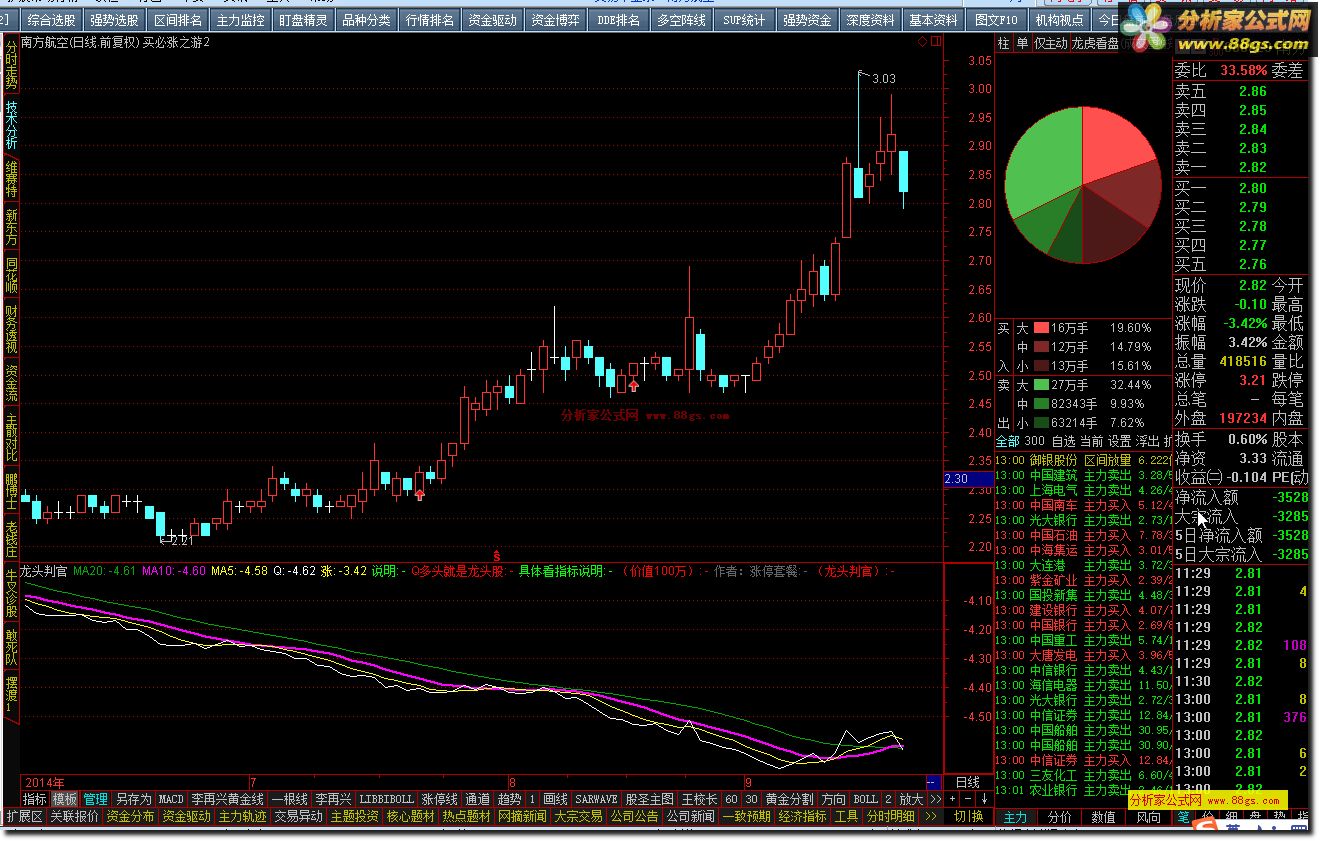The width and height of the screenshot is (1320, 841).
Task: Open the 日线 period selector
Action: (x=968, y=782)
